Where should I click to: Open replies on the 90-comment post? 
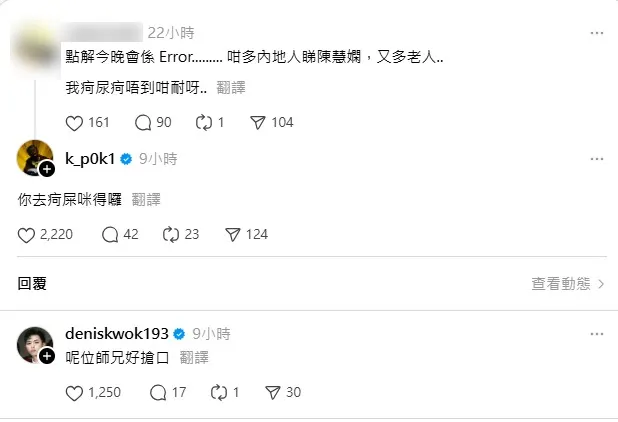141,122
